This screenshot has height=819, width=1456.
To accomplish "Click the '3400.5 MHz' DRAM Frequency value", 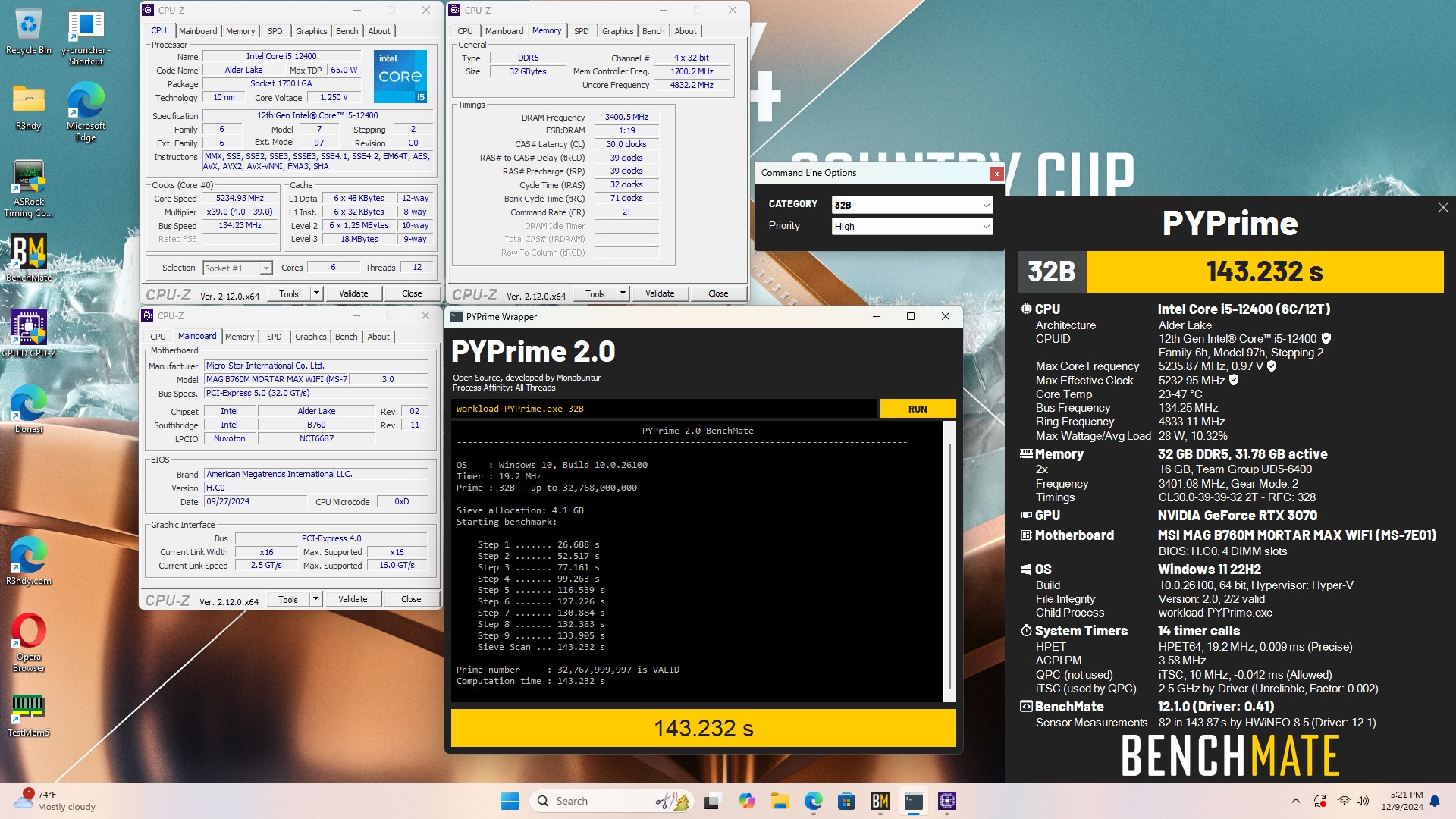I will (x=626, y=117).
